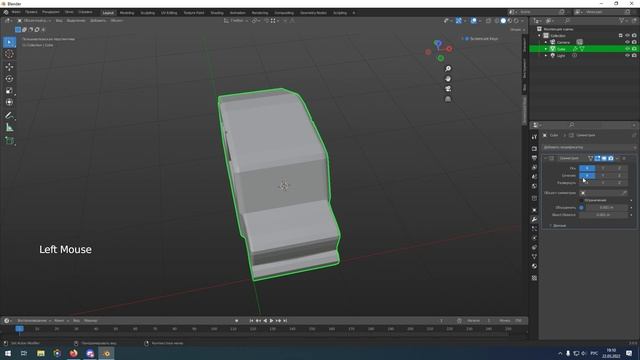The height and width of the screenshot is (360, 640).
Task: Toggle Mirror modifier render visibility
Action: point(611,158)
